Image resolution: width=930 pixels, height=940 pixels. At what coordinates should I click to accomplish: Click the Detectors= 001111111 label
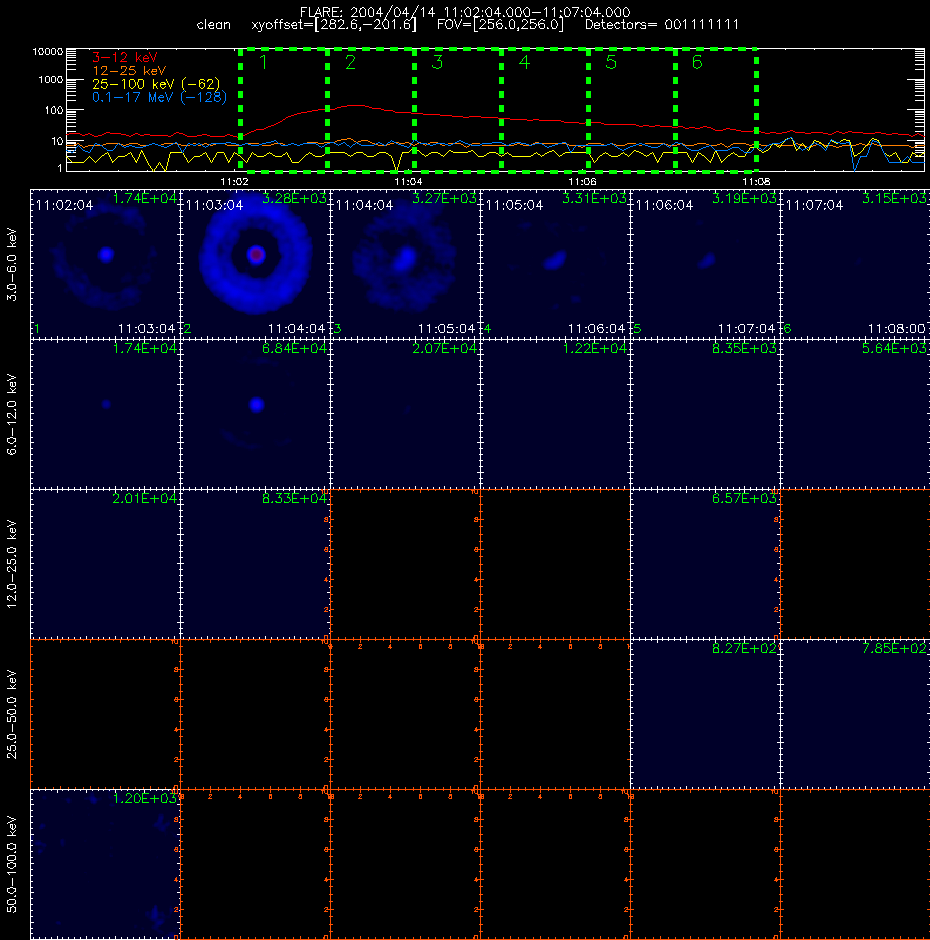[661, 25]
